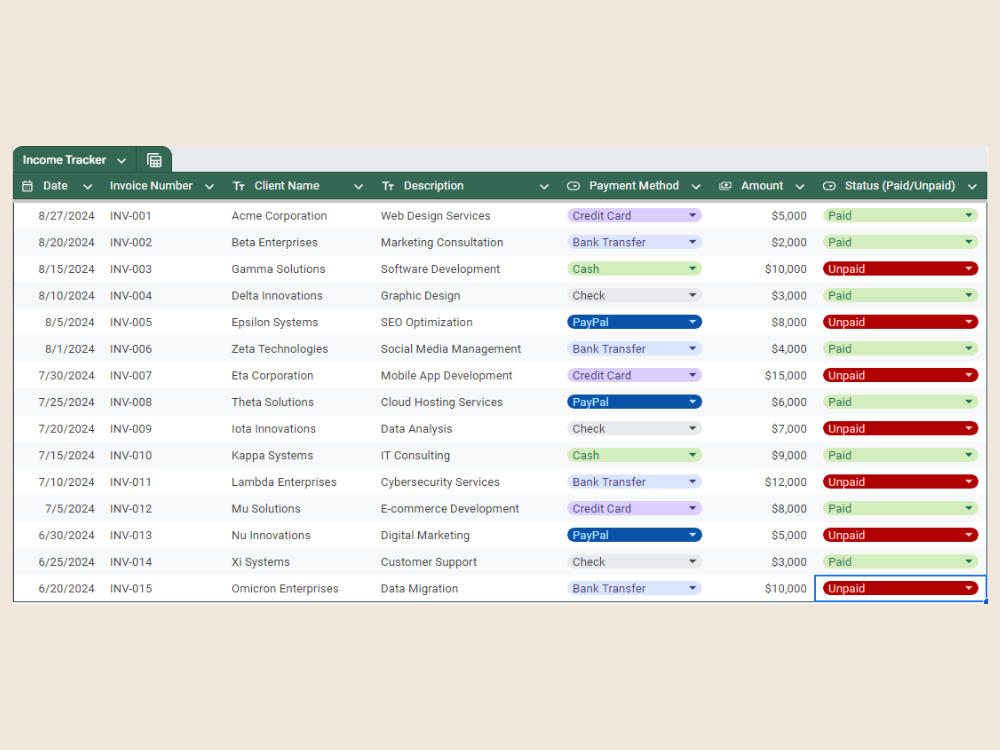The height and width of the screenshot is (750, 1000).
Task: Open Paid status chip for INV-012
Action: click(x=901, y=508)
